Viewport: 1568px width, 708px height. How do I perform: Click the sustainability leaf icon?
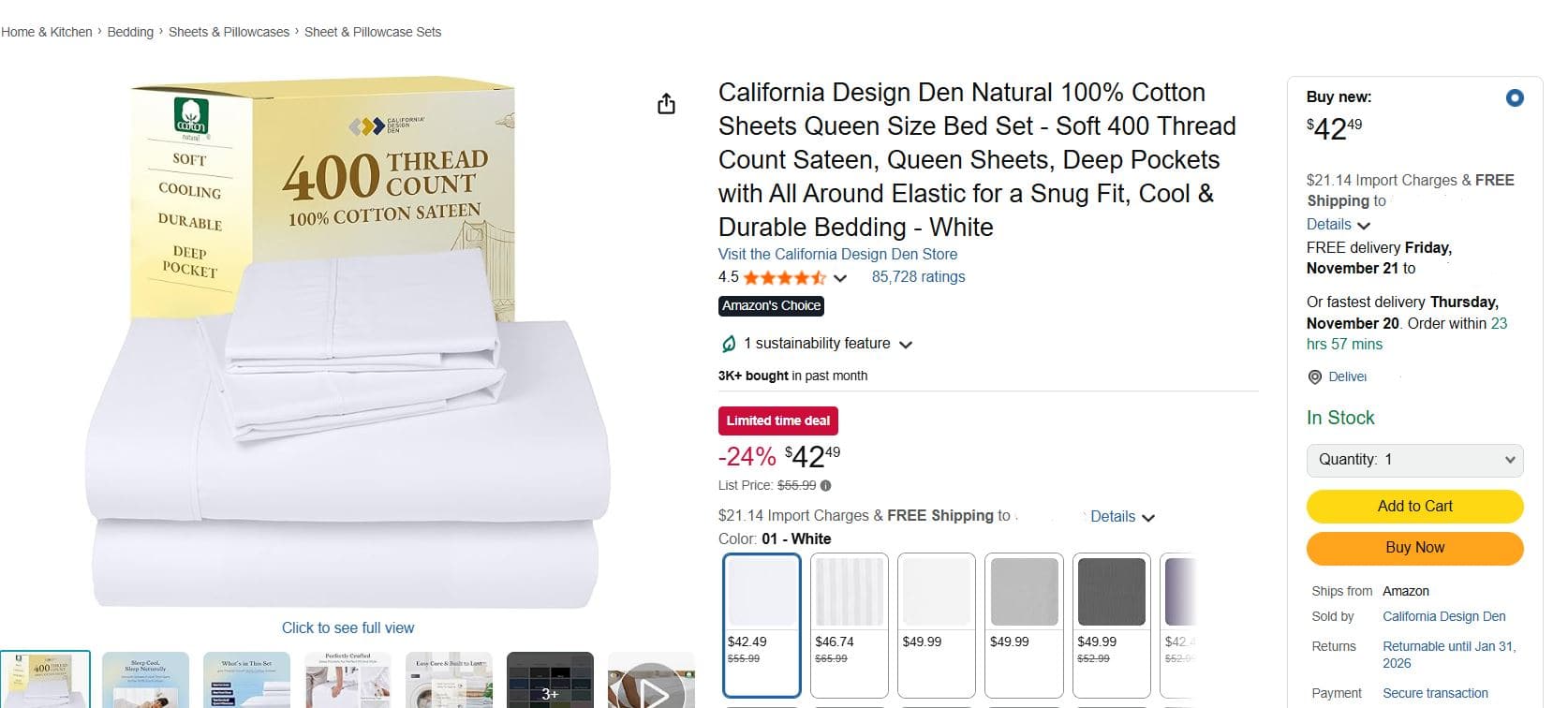729,344
